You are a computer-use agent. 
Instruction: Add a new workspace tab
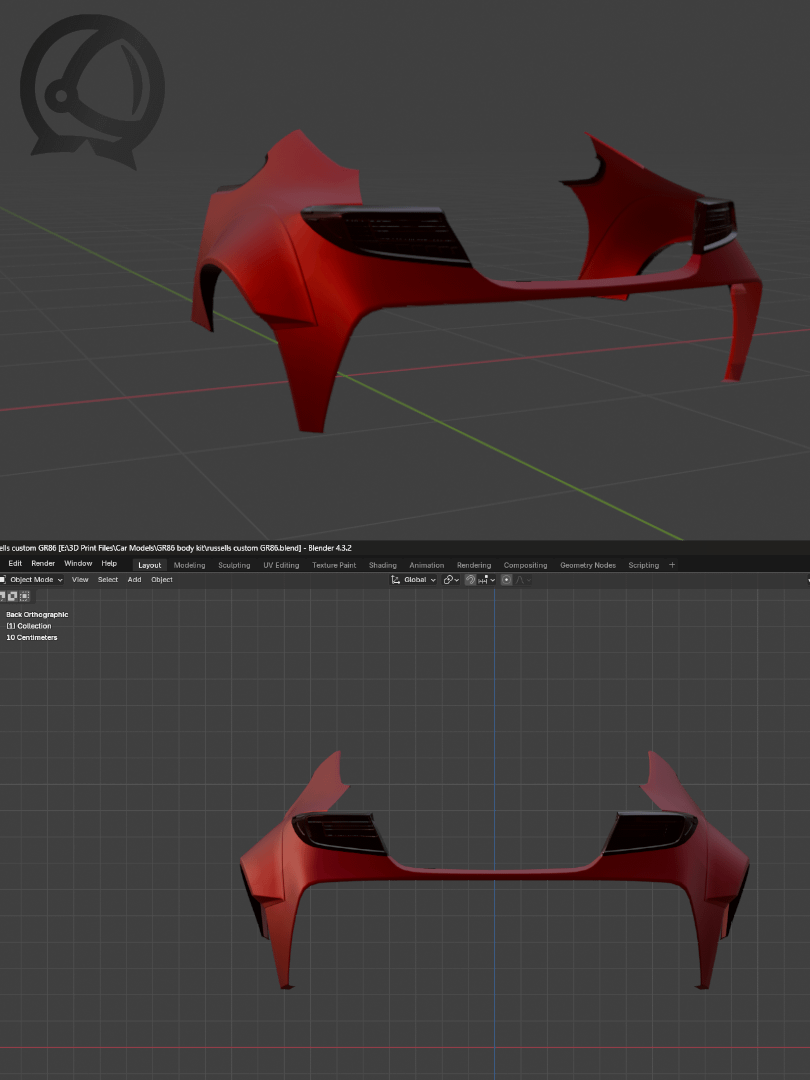[672, 565]
